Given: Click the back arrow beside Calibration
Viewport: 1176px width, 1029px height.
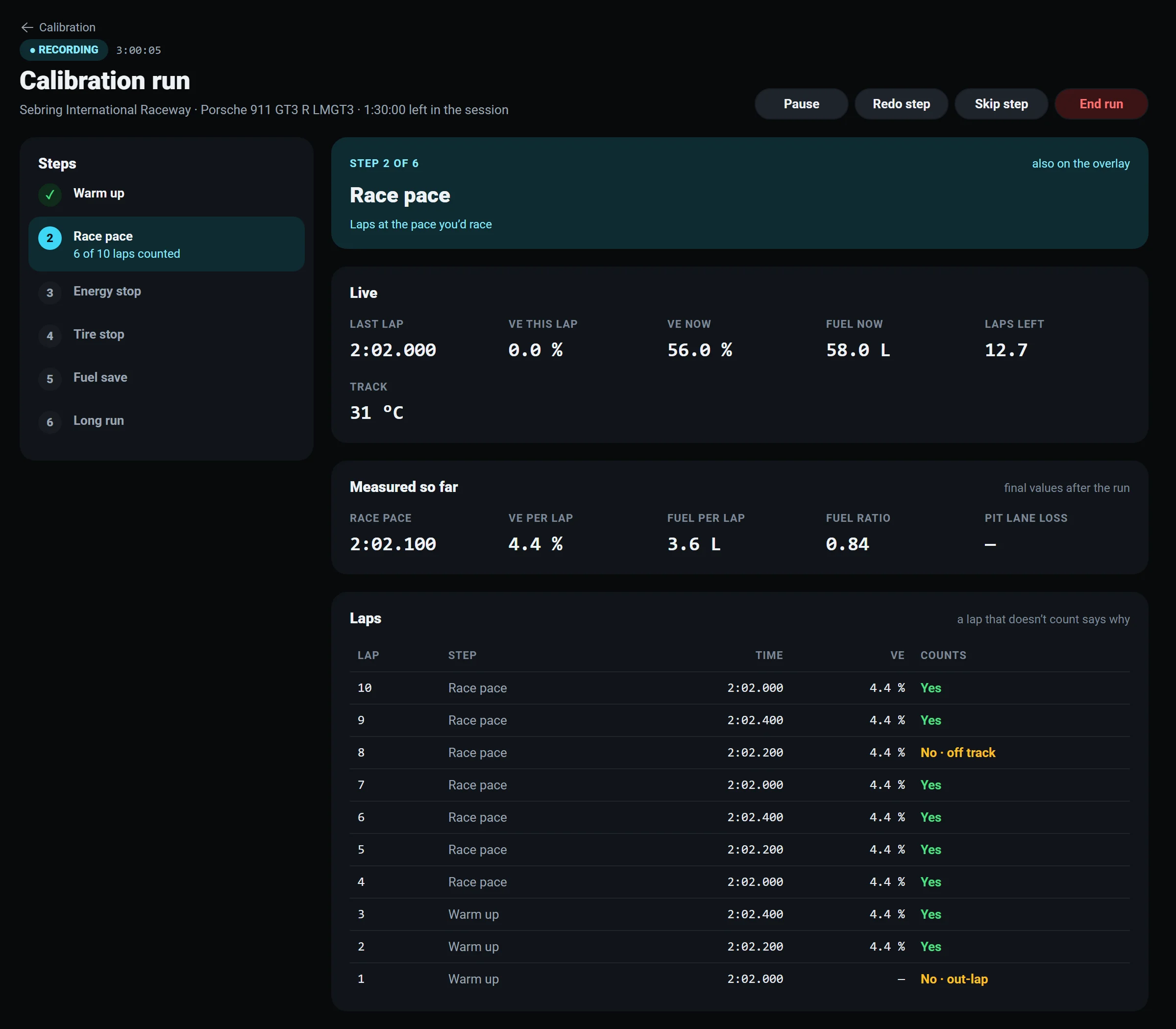Looking at the screenshot, I should tap(27, 27).
